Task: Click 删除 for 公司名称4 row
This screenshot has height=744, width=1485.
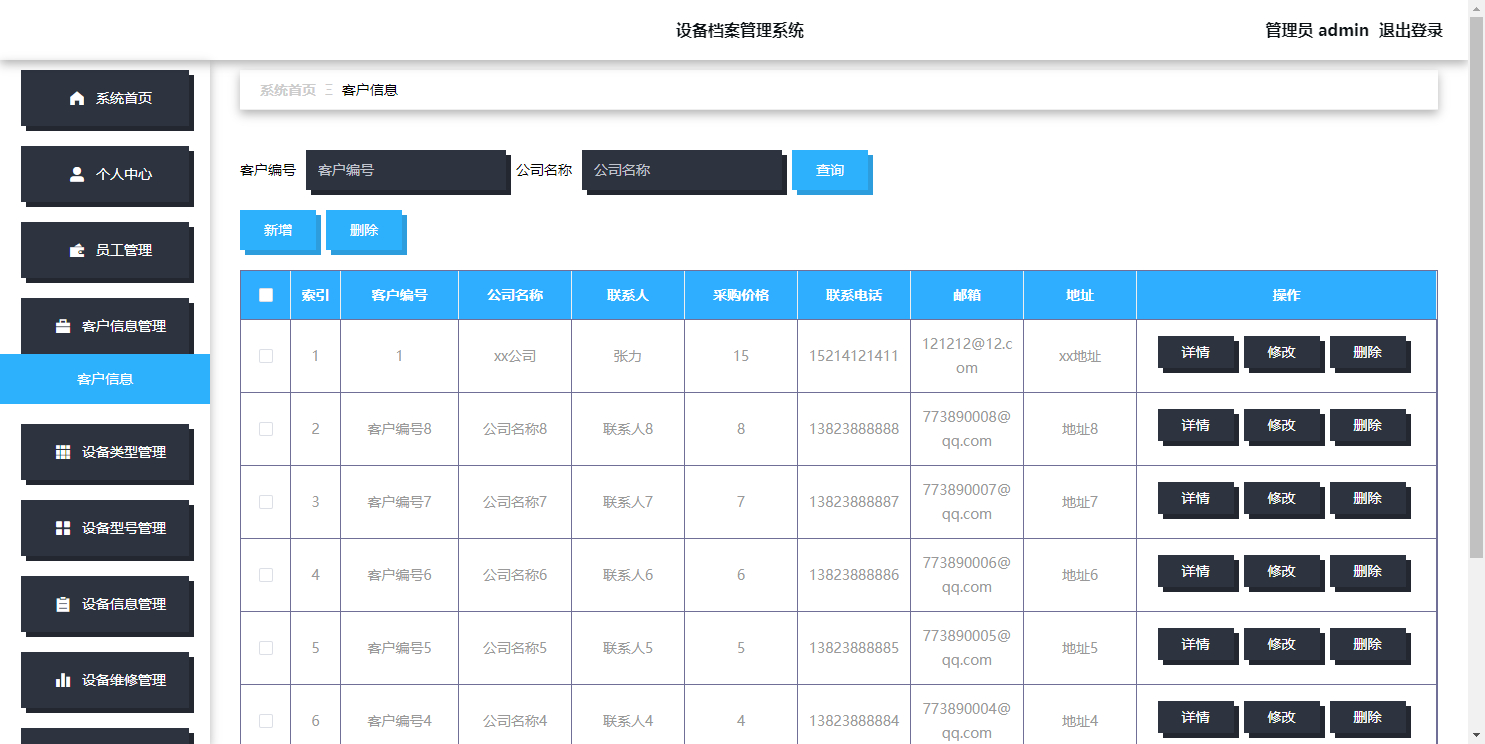Action: [x=1368, y=717]
